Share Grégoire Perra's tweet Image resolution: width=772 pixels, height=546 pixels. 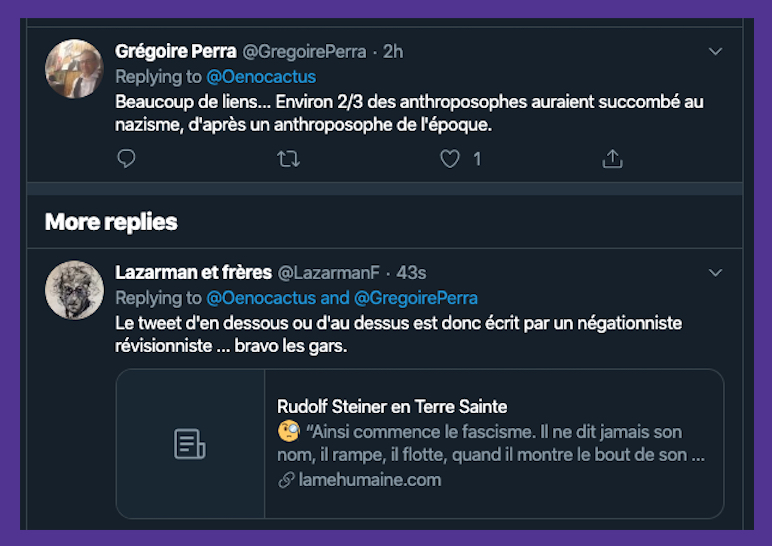point(612,158)
